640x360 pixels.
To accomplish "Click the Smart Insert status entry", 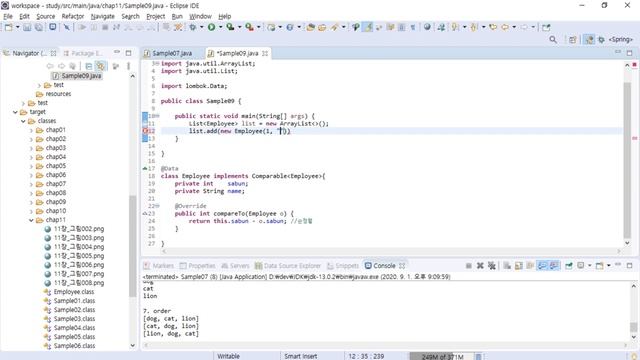I will [x=300, y=356].
